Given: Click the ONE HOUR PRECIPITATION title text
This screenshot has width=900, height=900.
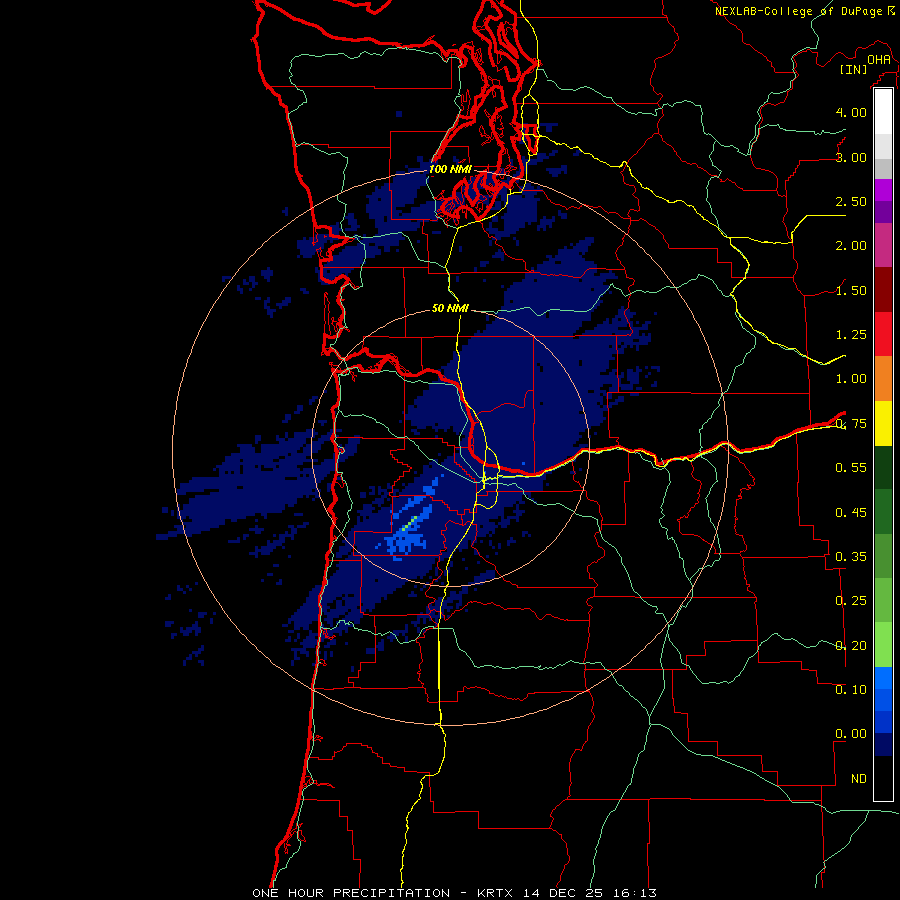Looking at the screenshot, I should pos(351,893).
